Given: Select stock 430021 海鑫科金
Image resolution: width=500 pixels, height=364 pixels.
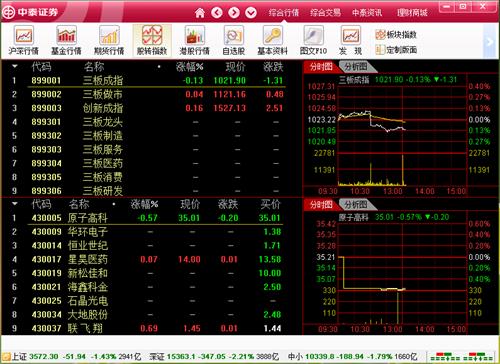Looking at the screenshot, I should (148, 287).
